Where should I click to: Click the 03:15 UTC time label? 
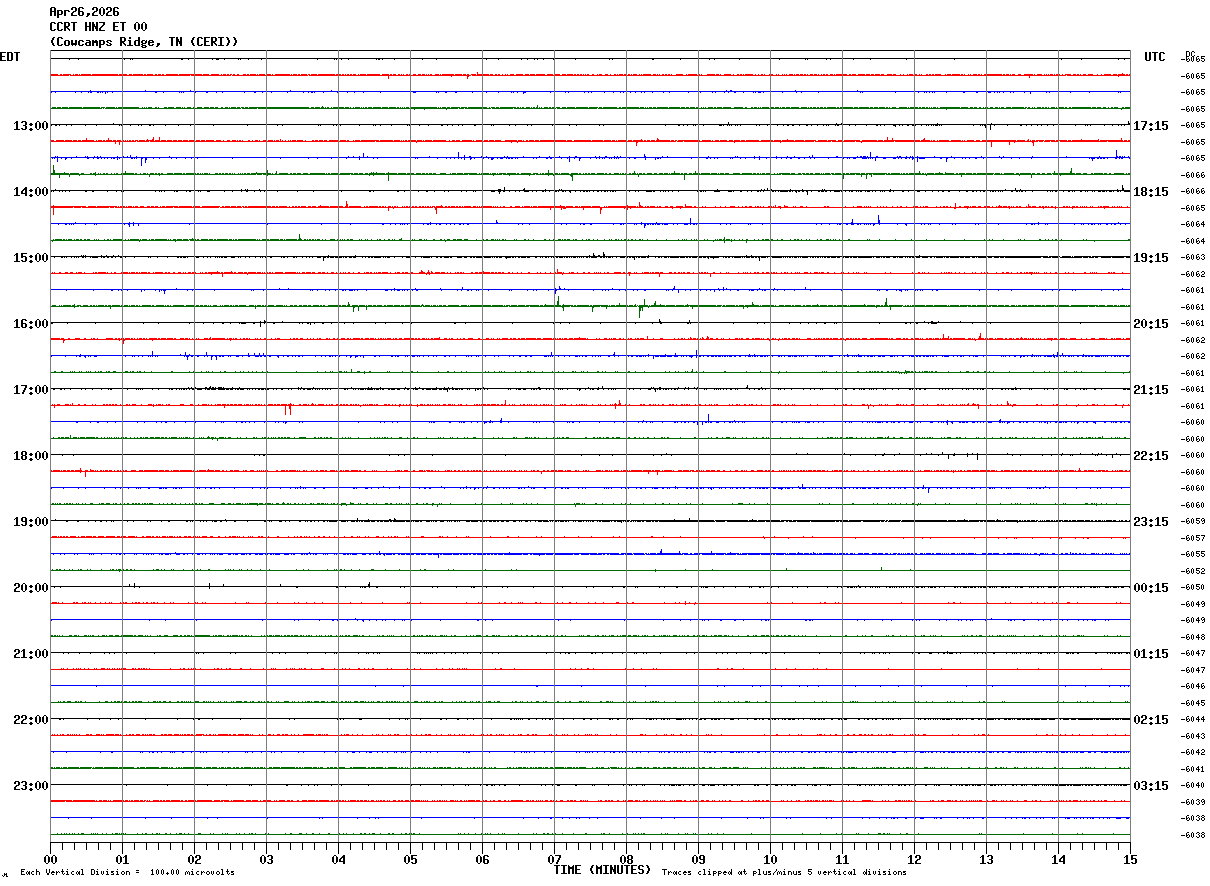(x=1151, y=785)
